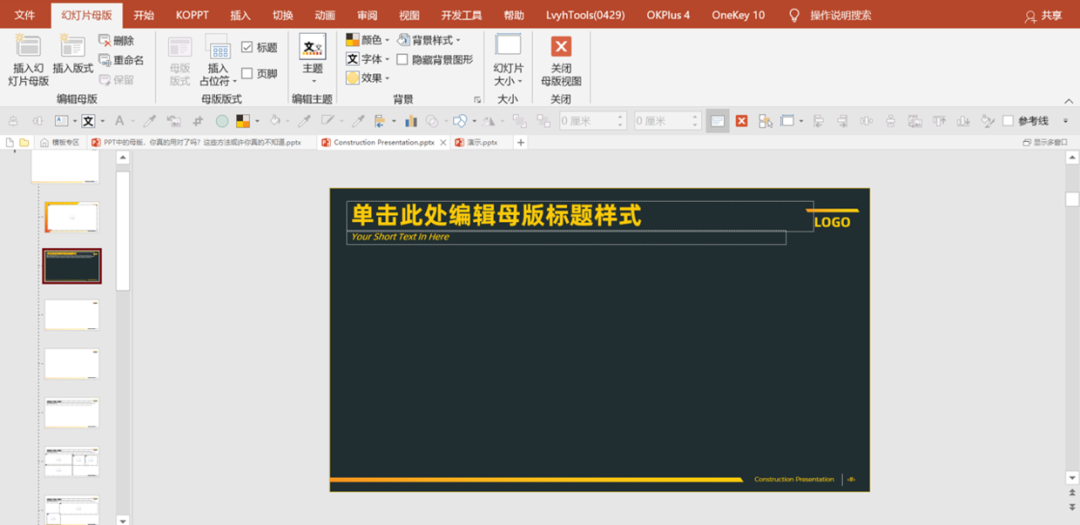The width and height of the screenshot is (1080, 525).
Task: Click green circle shape icon in toolbar
Action: 222,121
